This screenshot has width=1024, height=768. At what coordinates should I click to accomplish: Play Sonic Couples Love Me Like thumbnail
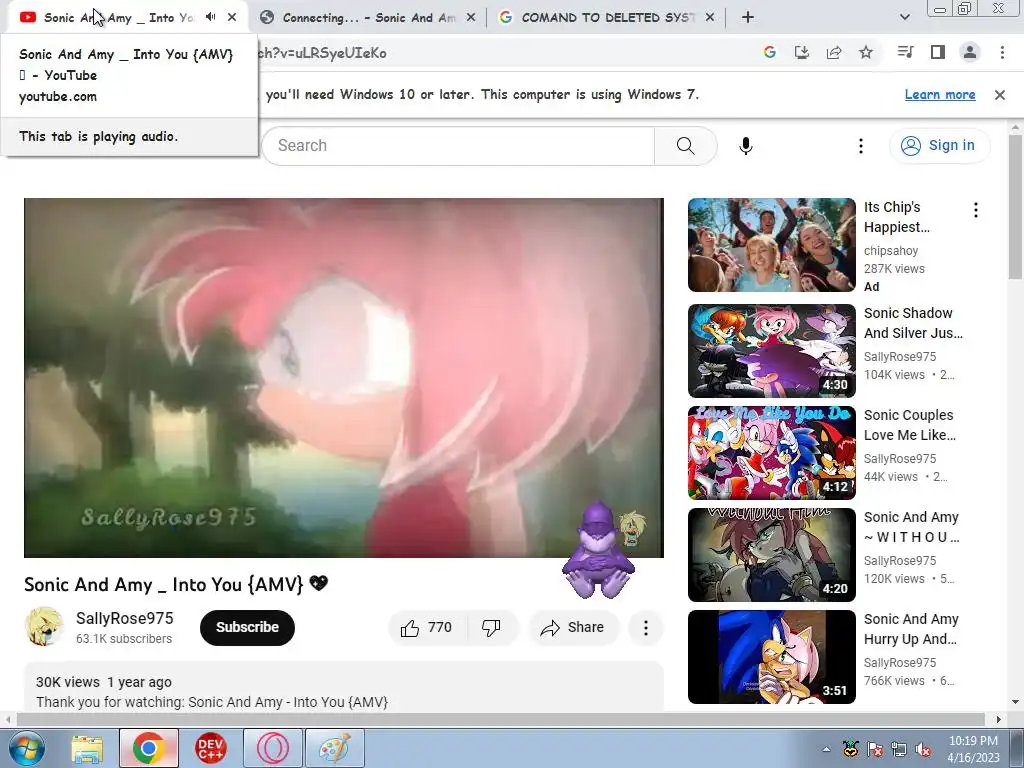(771, 453)
